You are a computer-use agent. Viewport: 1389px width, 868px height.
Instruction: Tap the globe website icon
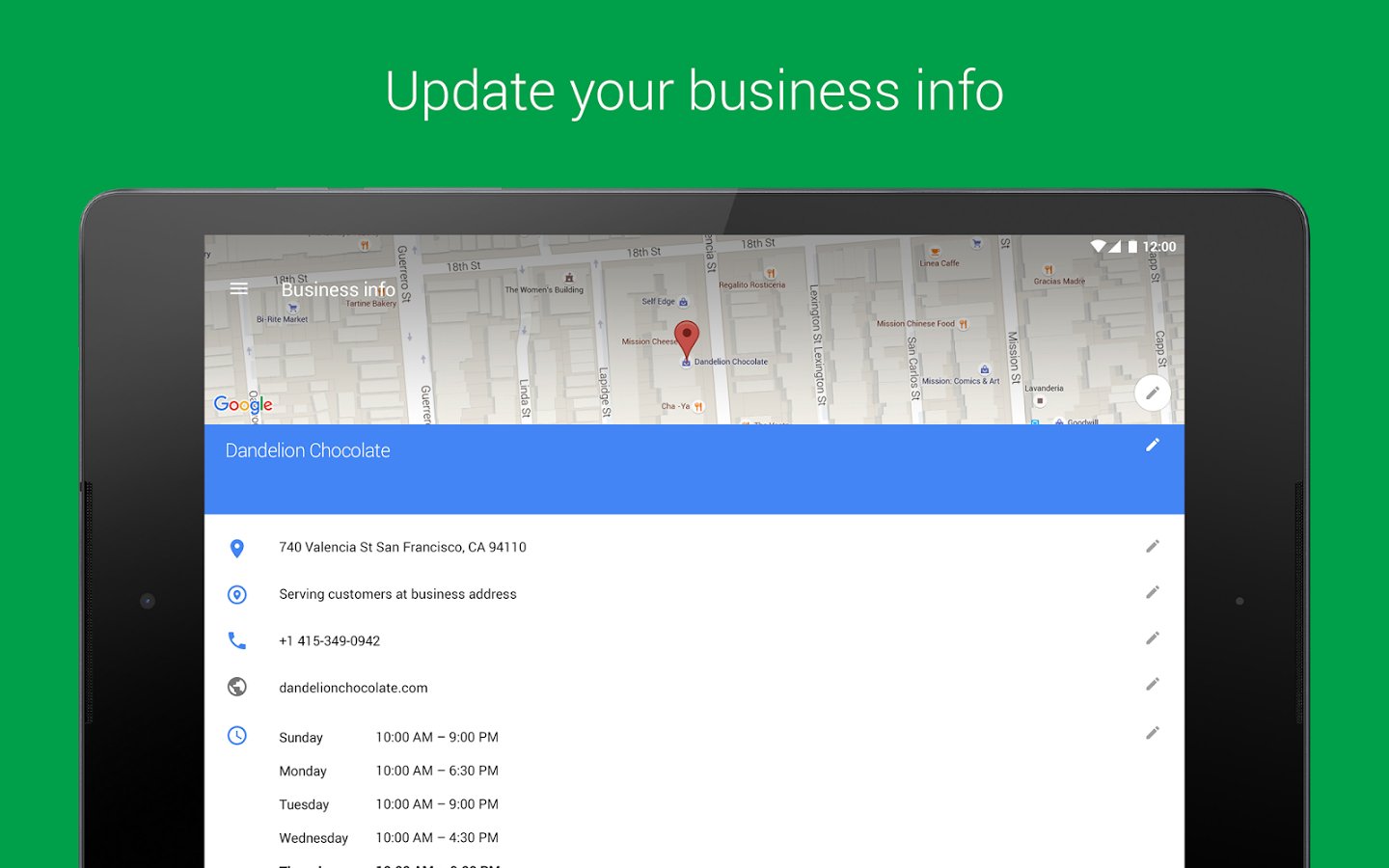[237, 687]
